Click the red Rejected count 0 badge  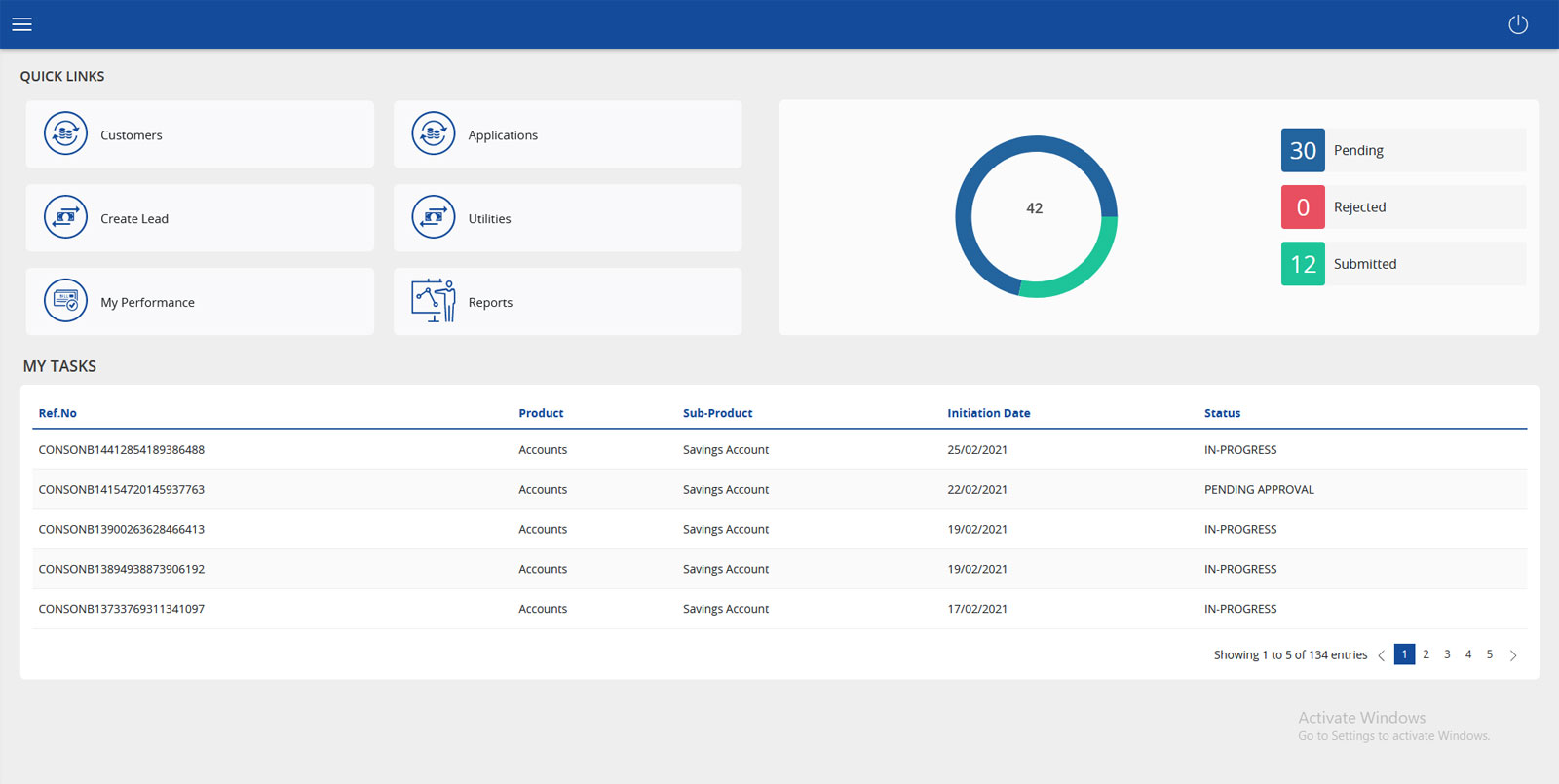1303,206
